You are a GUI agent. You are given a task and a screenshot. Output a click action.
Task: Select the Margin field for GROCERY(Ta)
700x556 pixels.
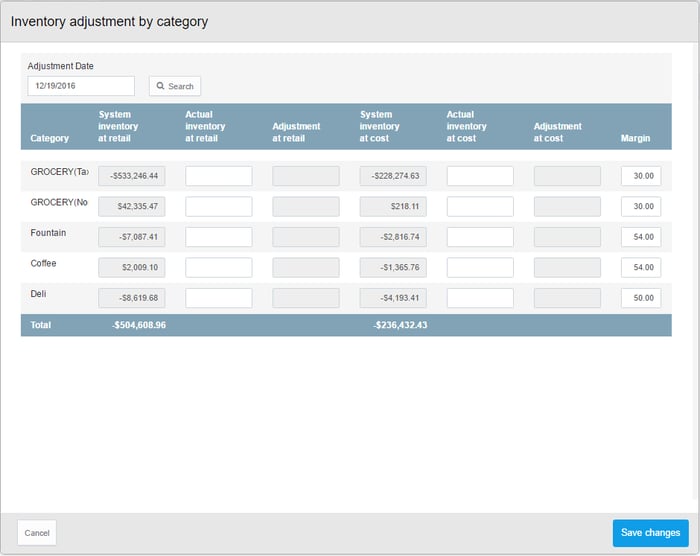click(640, 176)
